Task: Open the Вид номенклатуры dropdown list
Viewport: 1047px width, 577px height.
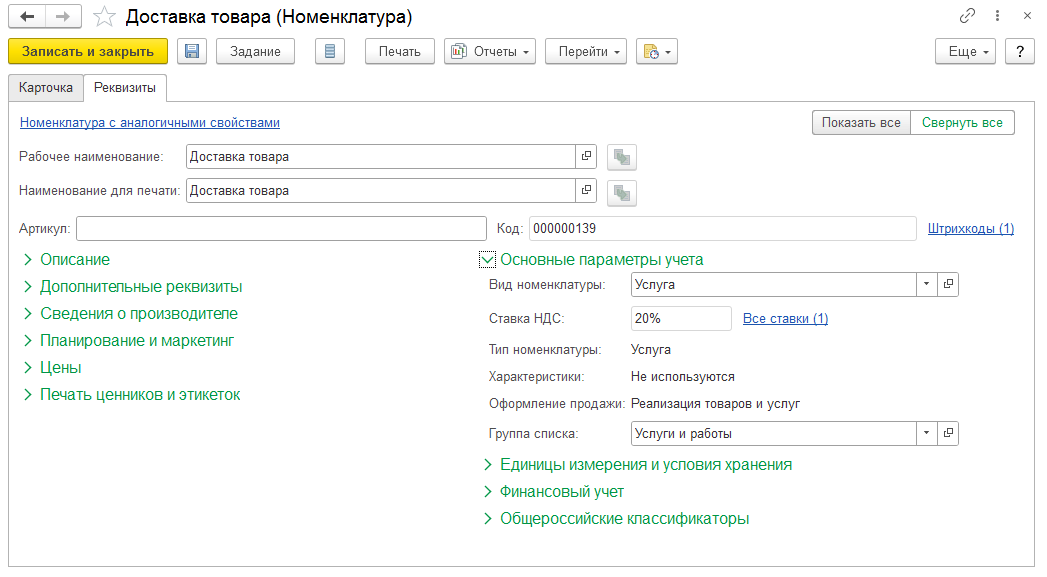Action: pyautogui.click(x=927, y=285)
